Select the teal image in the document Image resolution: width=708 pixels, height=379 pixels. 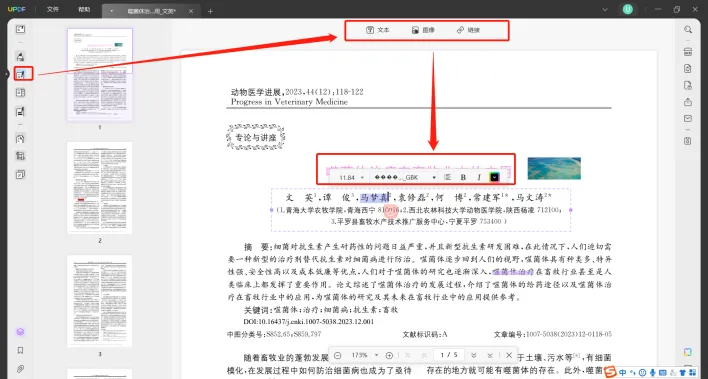(x=554, y=168)
